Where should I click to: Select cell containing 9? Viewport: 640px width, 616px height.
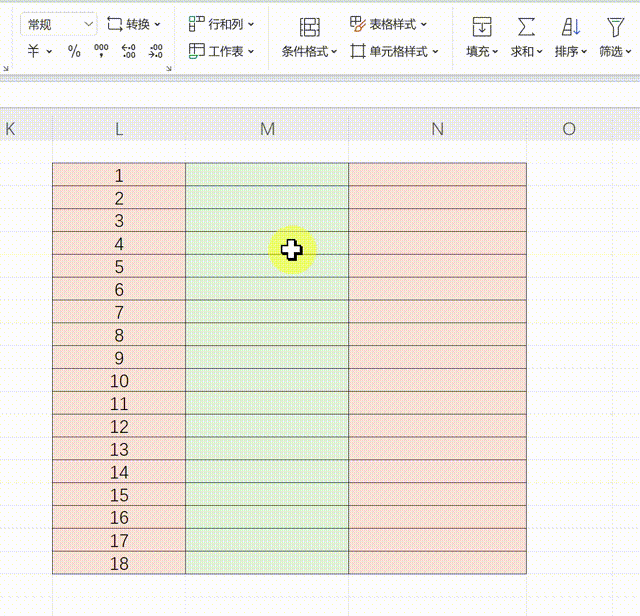click(x=119, y=357)
